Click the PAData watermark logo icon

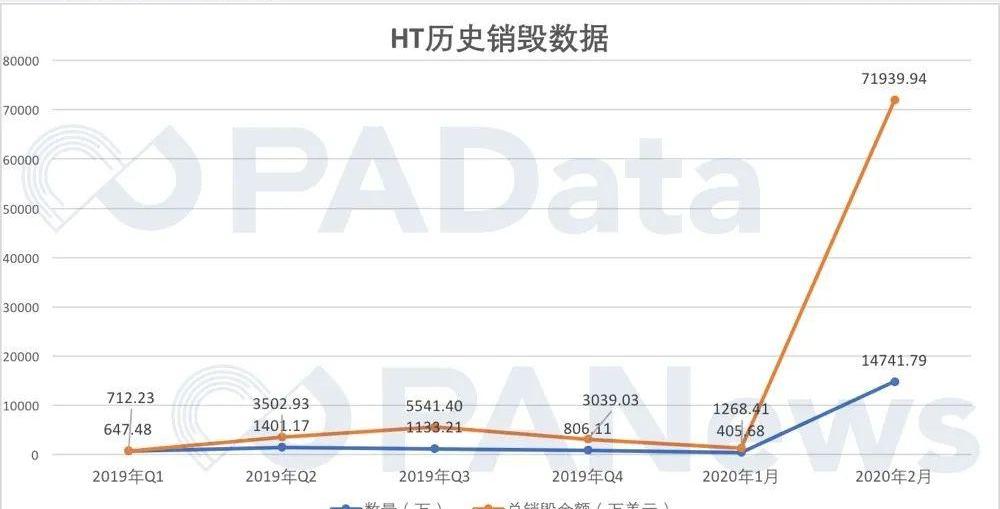click(x=105, y=180)
